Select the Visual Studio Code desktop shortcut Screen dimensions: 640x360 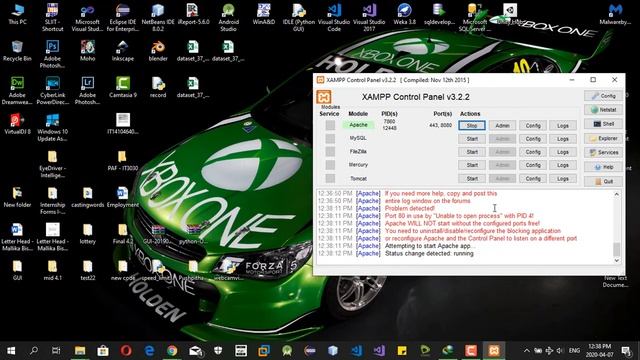pyautogui.click(x=334, y=18)
